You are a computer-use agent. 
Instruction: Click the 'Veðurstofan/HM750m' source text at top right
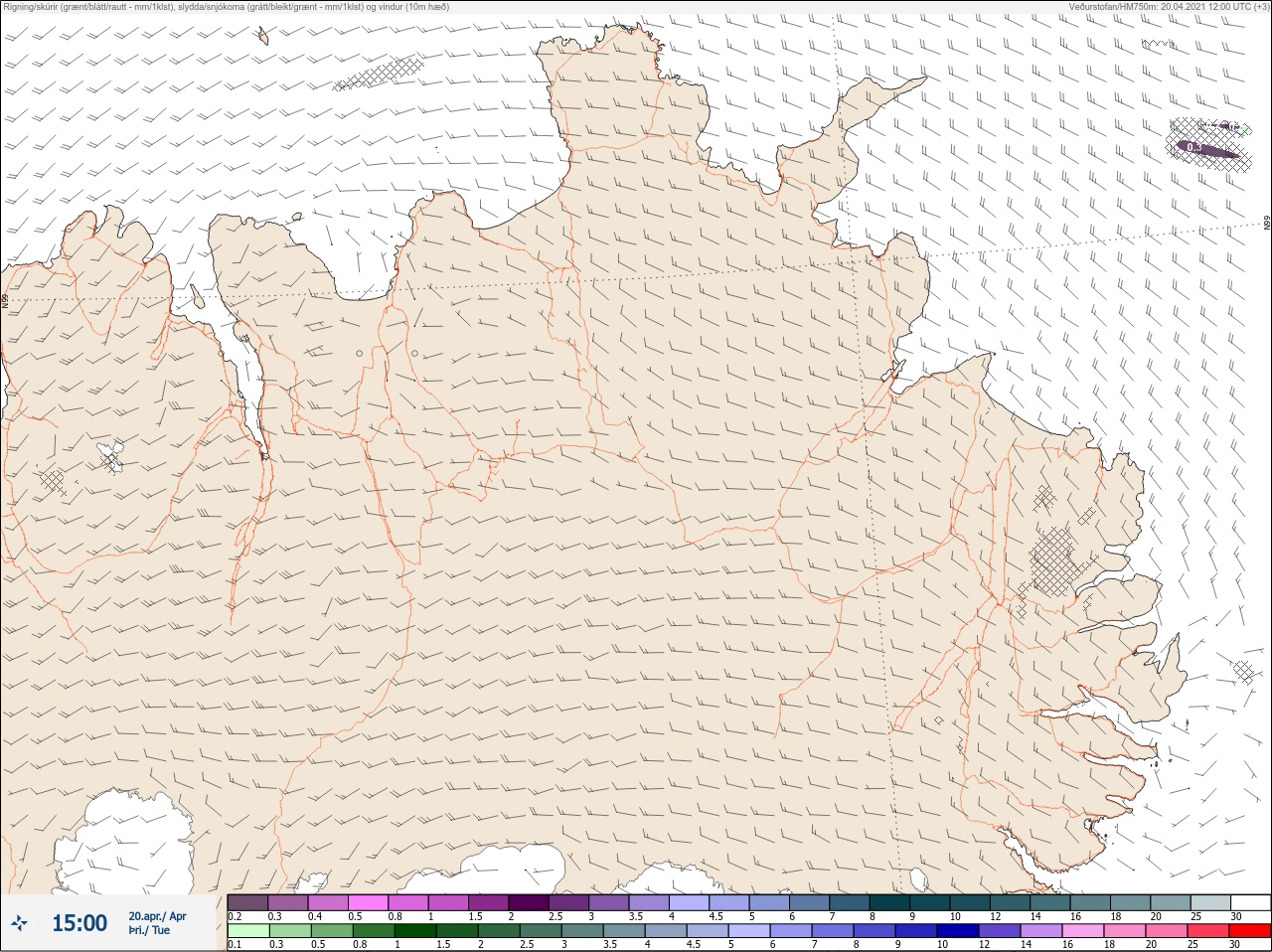click(x=1168, y=7)
